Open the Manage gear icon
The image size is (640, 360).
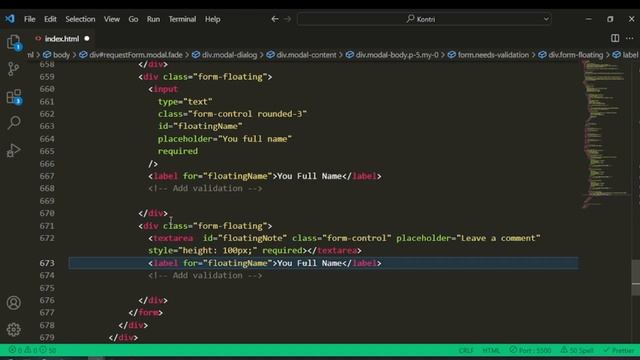pyautogui.click(x=13, y=329)
